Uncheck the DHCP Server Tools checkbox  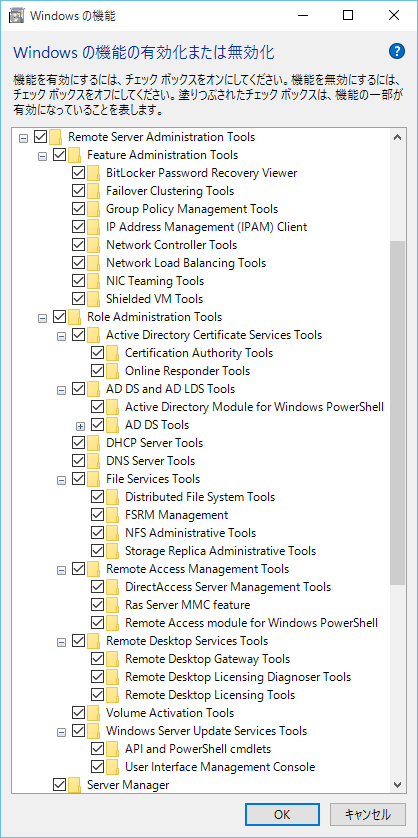[x=79, y=443]
